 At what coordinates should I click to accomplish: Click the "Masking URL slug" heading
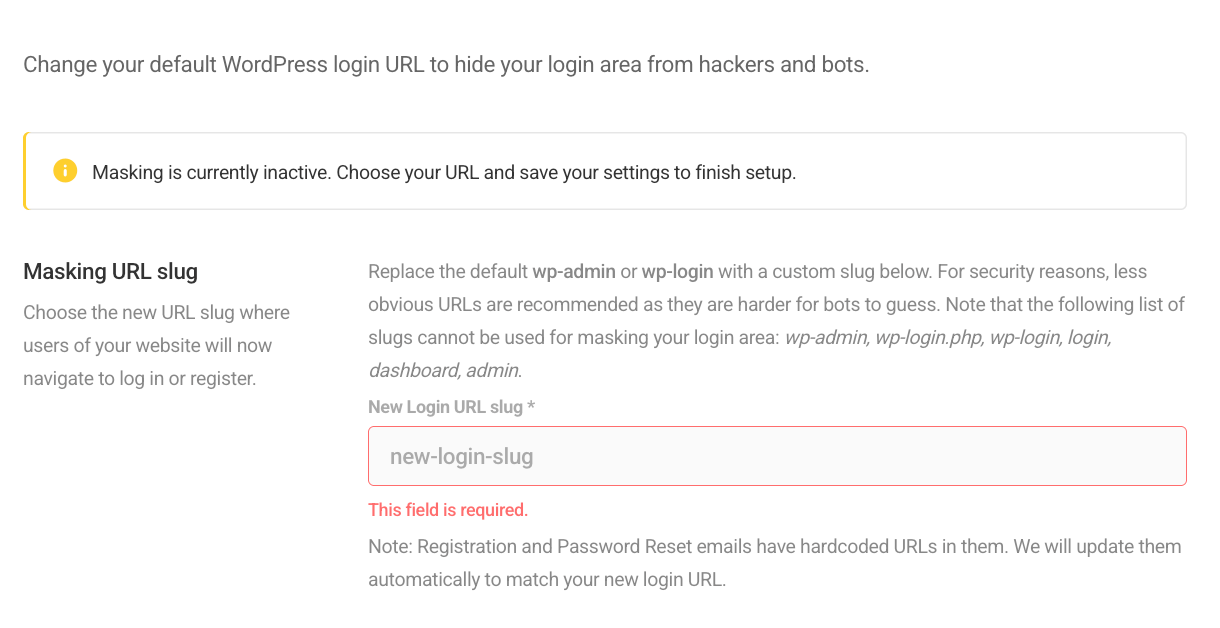point(110,271)
